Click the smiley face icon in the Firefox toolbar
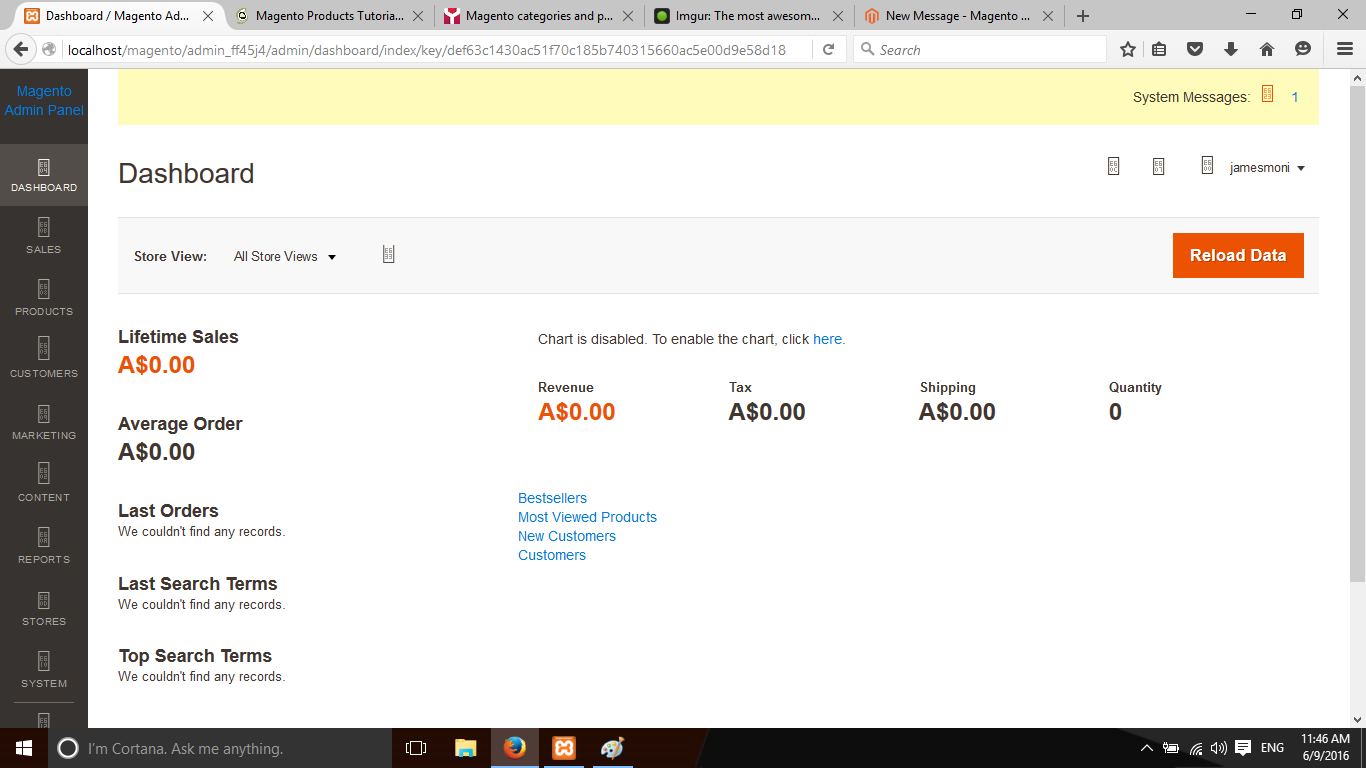Viewport: 1366px width, 768px height. (x=1303, y=49)
